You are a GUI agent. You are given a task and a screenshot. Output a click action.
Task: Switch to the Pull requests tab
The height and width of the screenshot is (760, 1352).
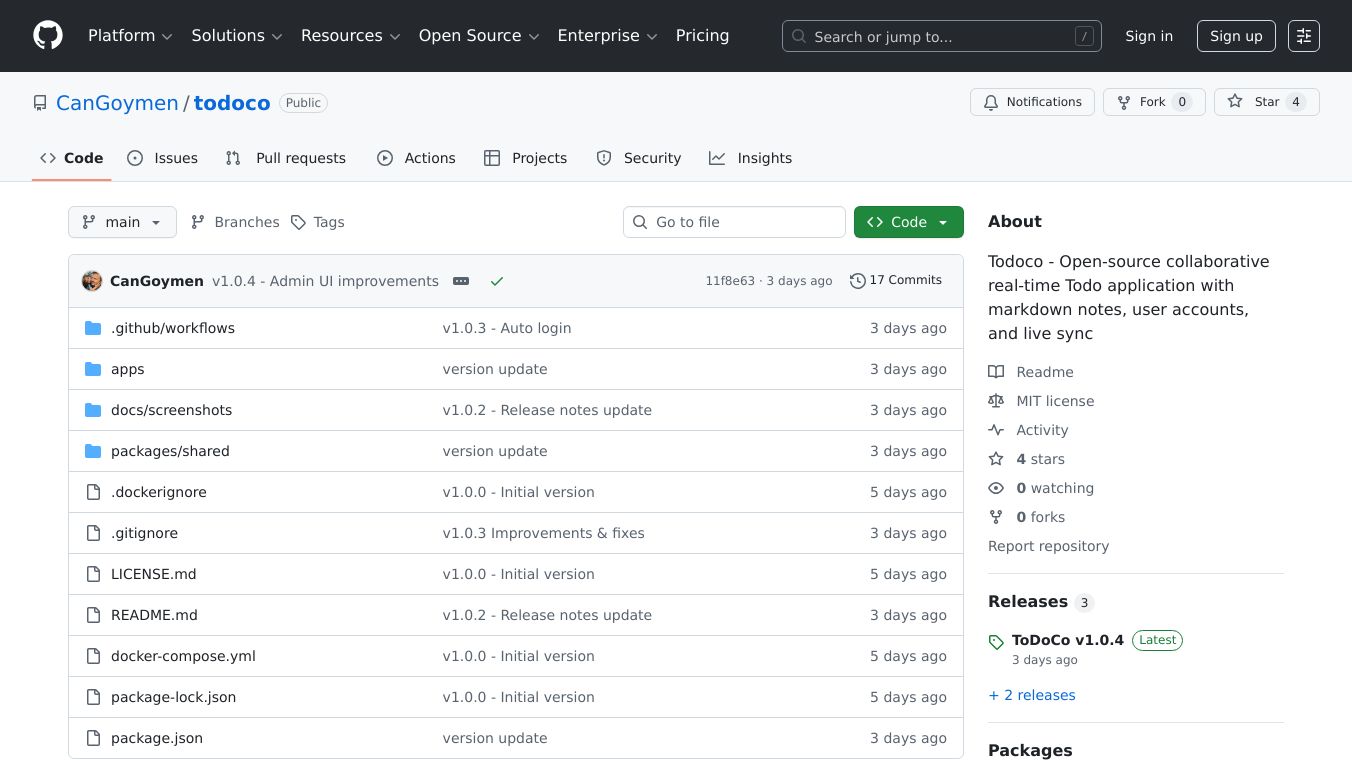pos(286,158)
